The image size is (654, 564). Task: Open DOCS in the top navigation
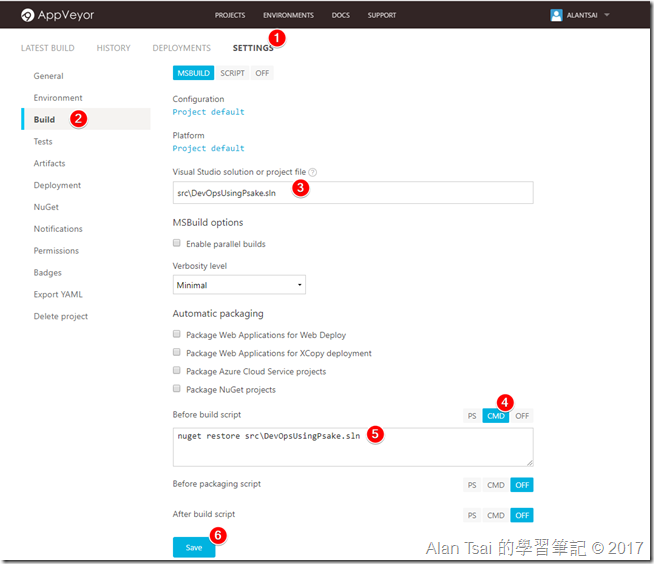point(340,15)
